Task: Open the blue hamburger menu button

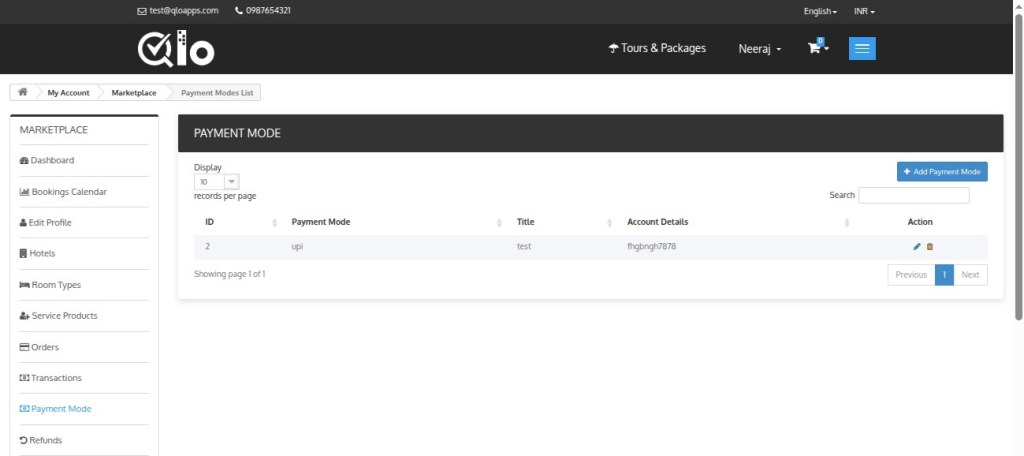Action: (862, 48)
